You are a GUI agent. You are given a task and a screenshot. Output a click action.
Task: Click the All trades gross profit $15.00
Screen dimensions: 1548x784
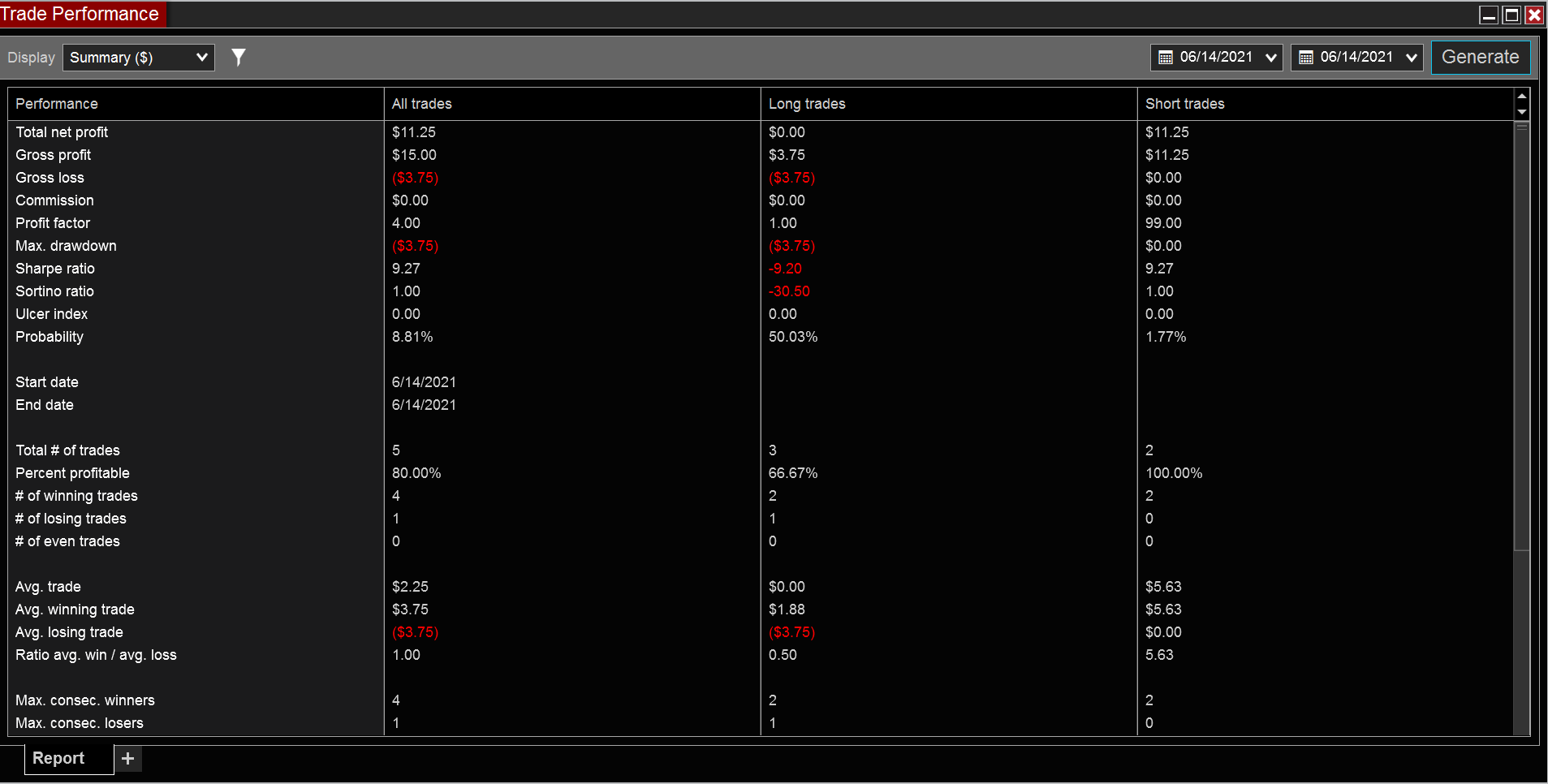pyautogui.click(x=414, y=155)
